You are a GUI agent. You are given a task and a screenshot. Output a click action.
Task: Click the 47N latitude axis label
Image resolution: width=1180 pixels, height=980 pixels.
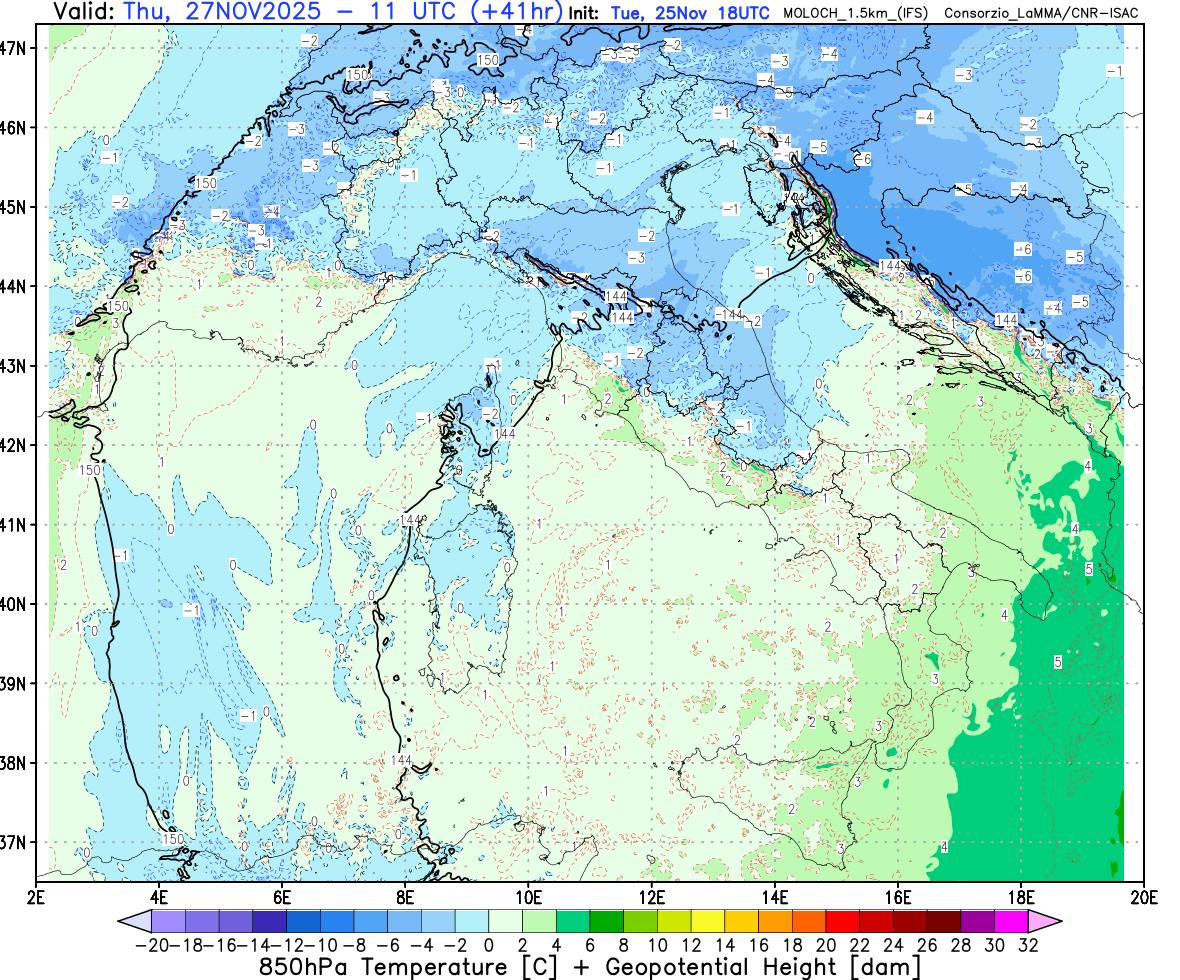[17, 48]
